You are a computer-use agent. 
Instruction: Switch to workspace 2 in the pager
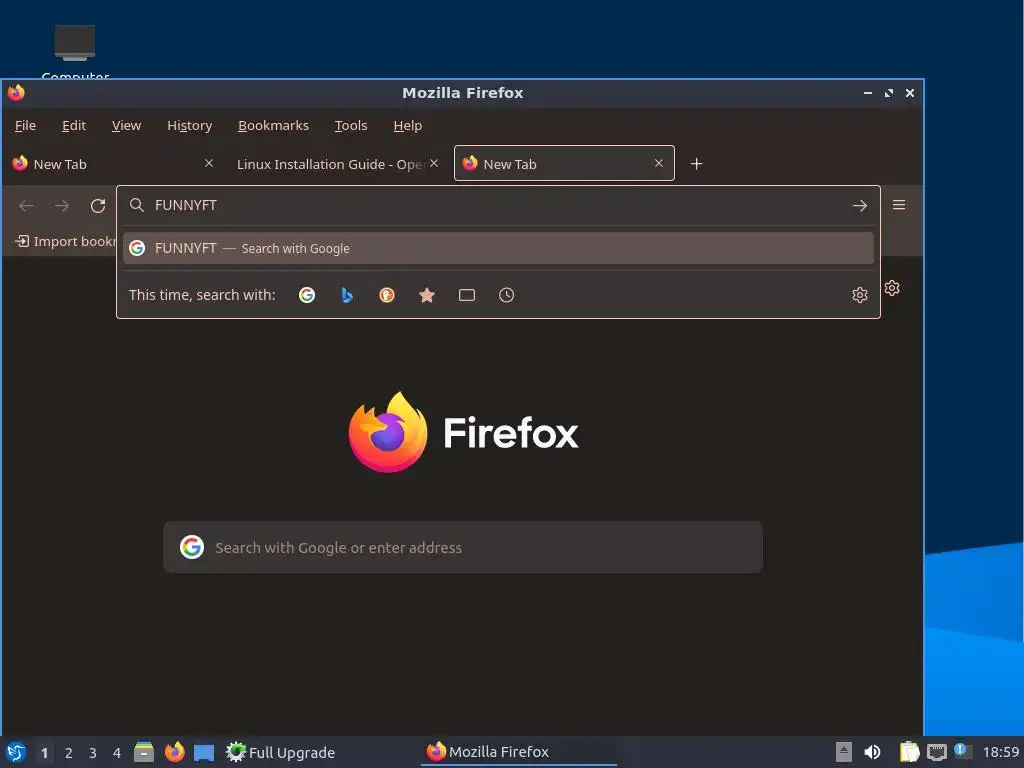click(69, 753)
